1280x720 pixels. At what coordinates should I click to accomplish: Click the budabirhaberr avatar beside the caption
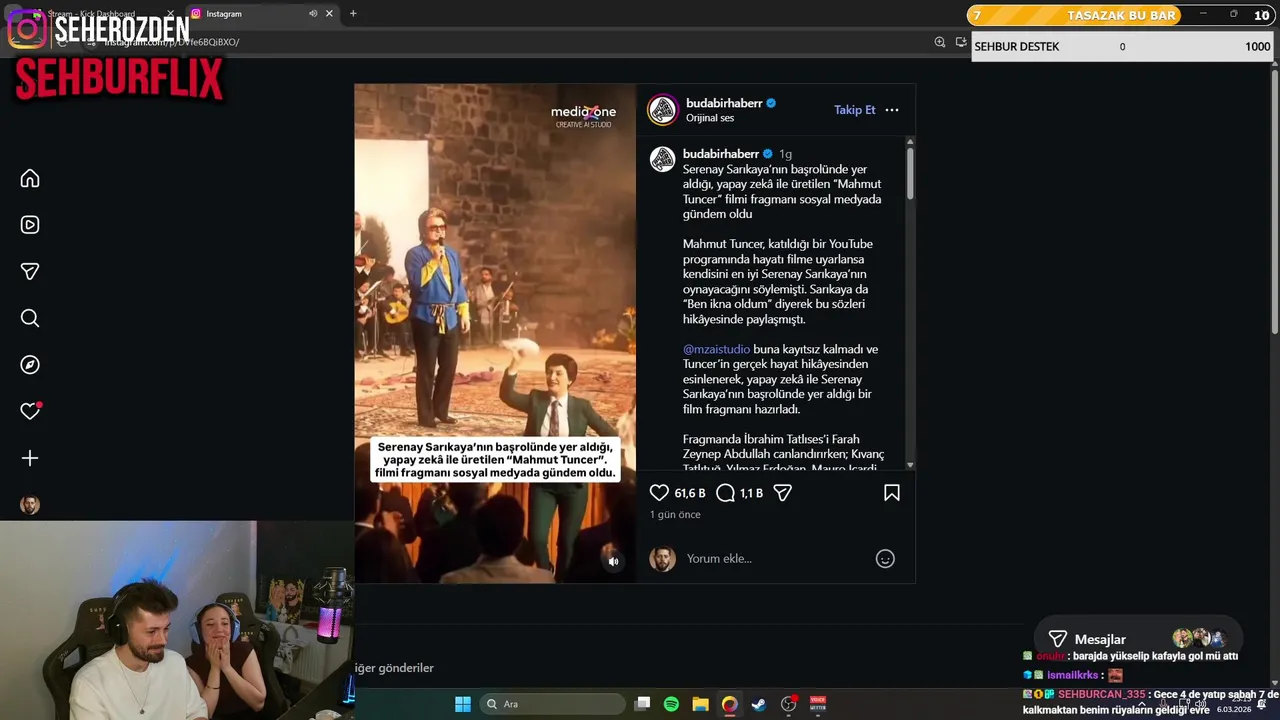663,160
